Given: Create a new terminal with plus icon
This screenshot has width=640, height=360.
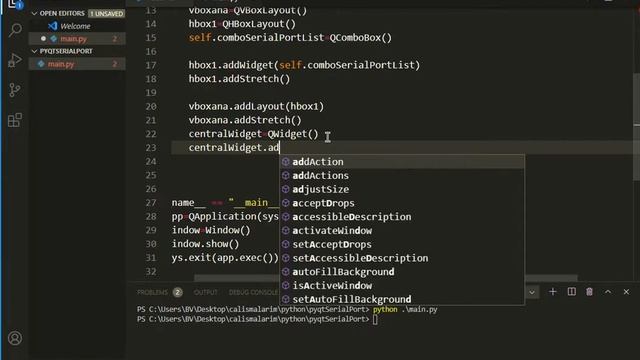Looking at the screenshot, I should point(553,292).
